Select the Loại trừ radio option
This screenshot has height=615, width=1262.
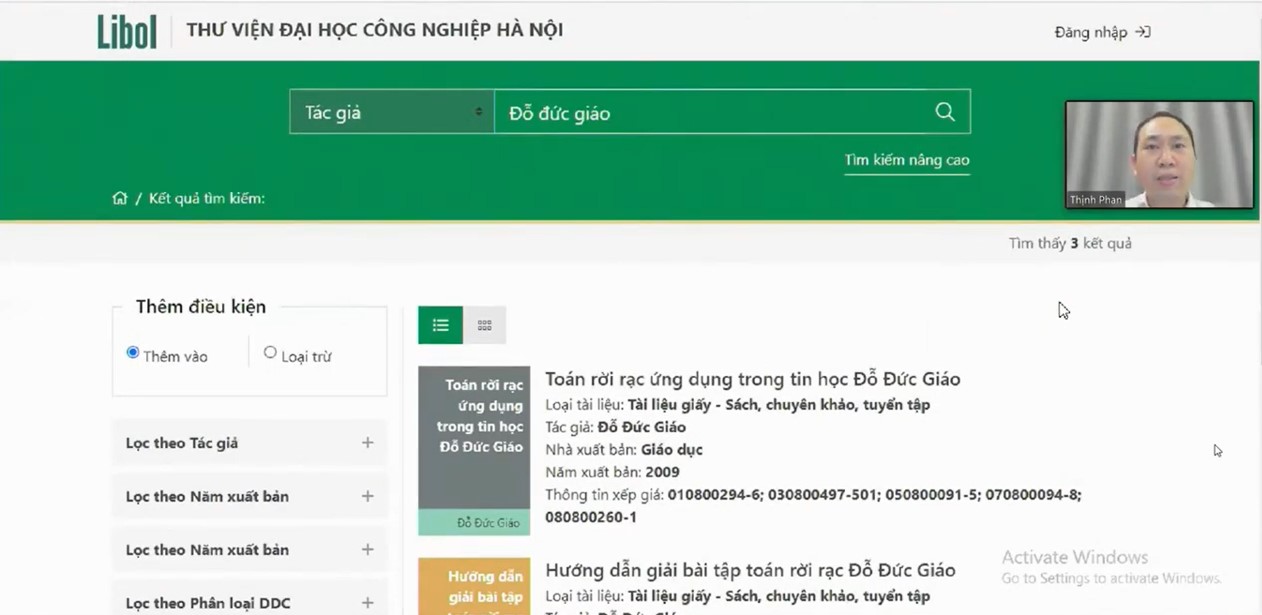(270, 353)
